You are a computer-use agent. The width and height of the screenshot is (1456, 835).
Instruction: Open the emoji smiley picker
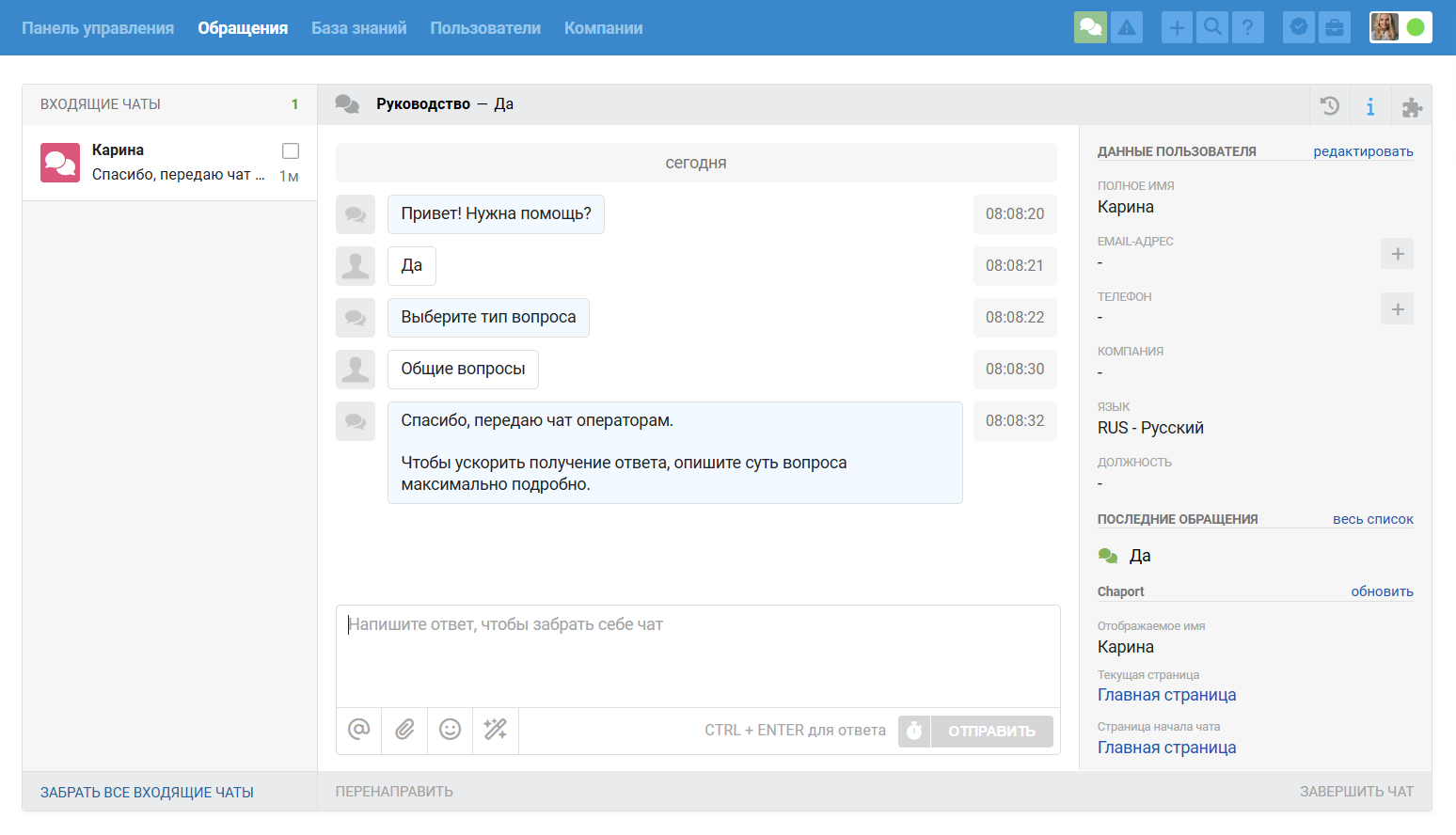451,730
